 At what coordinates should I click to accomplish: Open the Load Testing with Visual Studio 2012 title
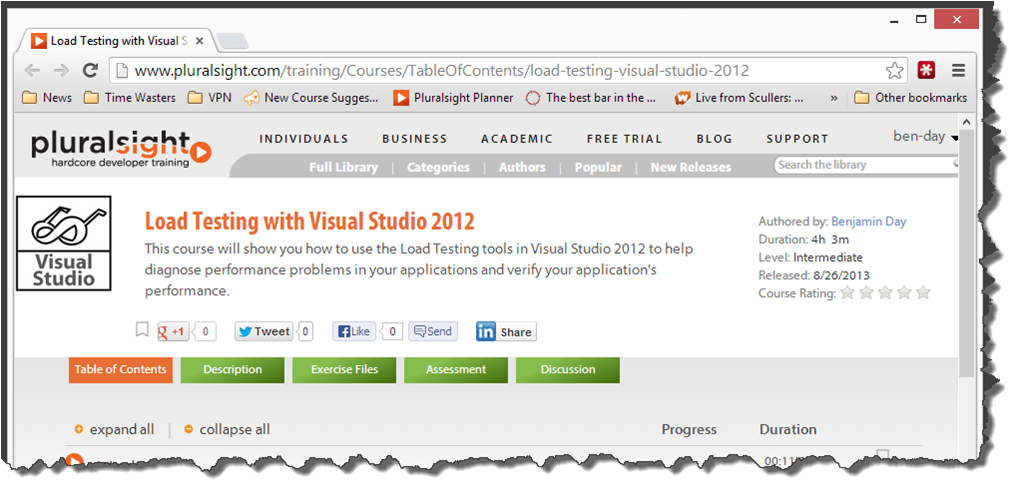[x=310, y=222]
